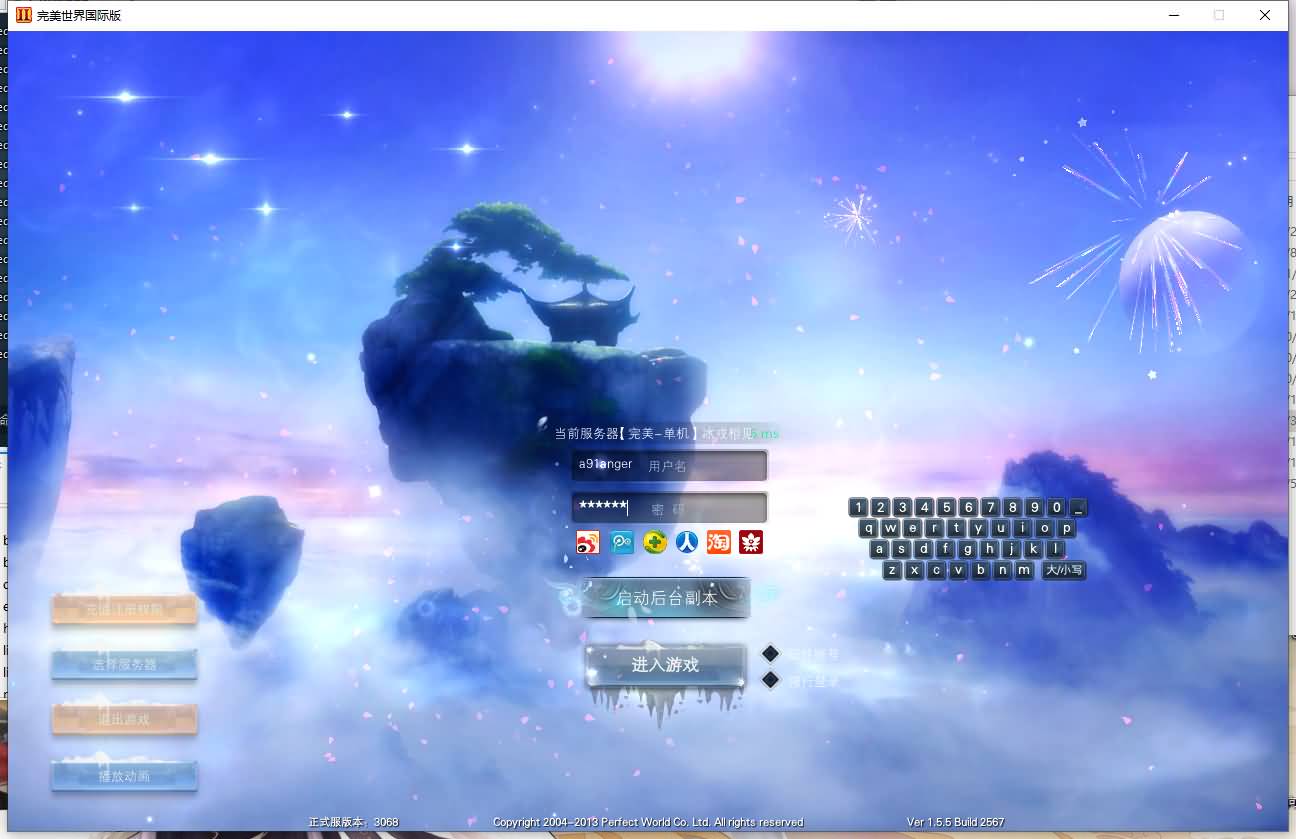Click 退出游戏 to exit the game
The width and height of the screenshot is (1296, 839).
tap(124, 719)
